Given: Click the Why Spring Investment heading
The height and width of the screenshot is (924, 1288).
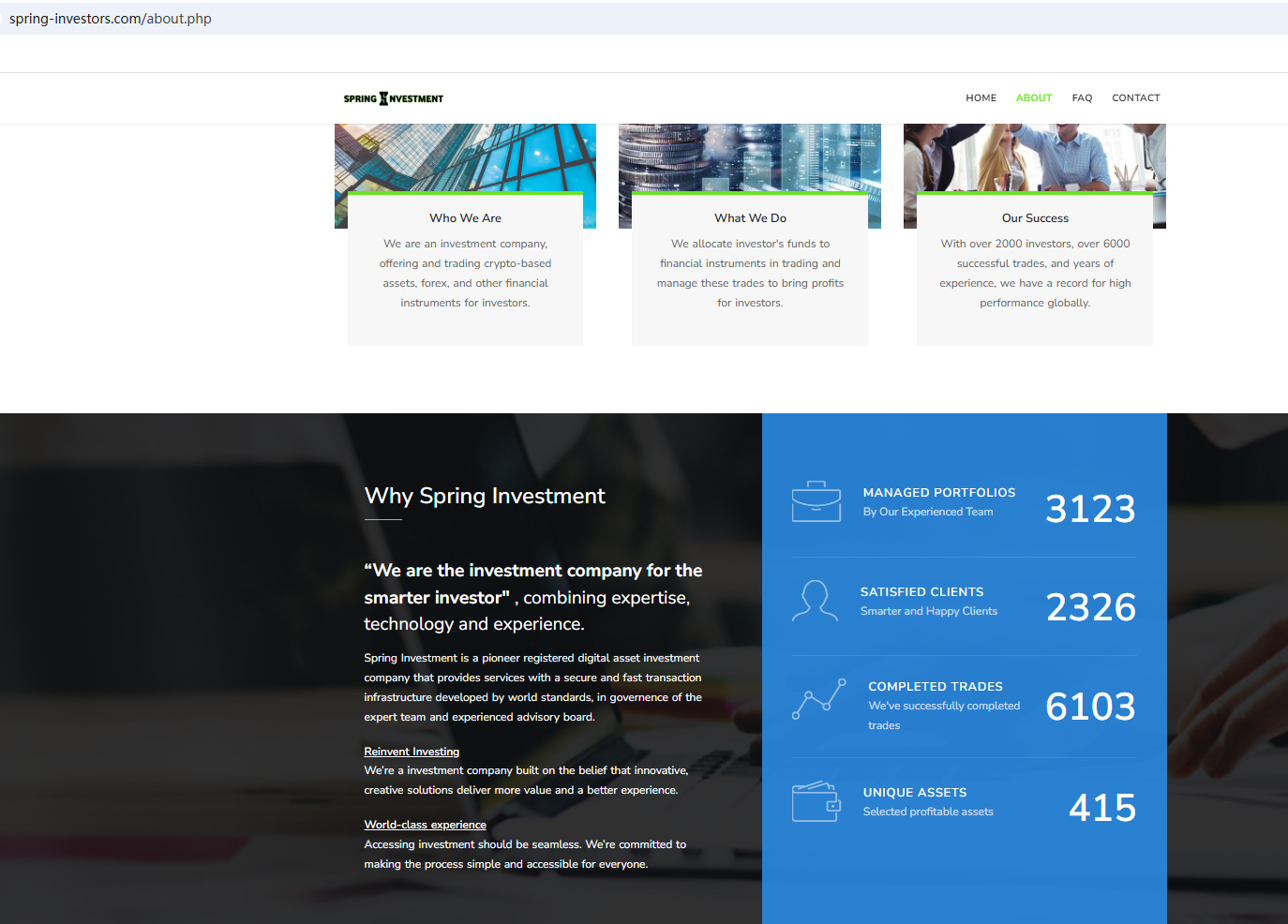Looking at the screenshot, I should (x=485, y=496).
